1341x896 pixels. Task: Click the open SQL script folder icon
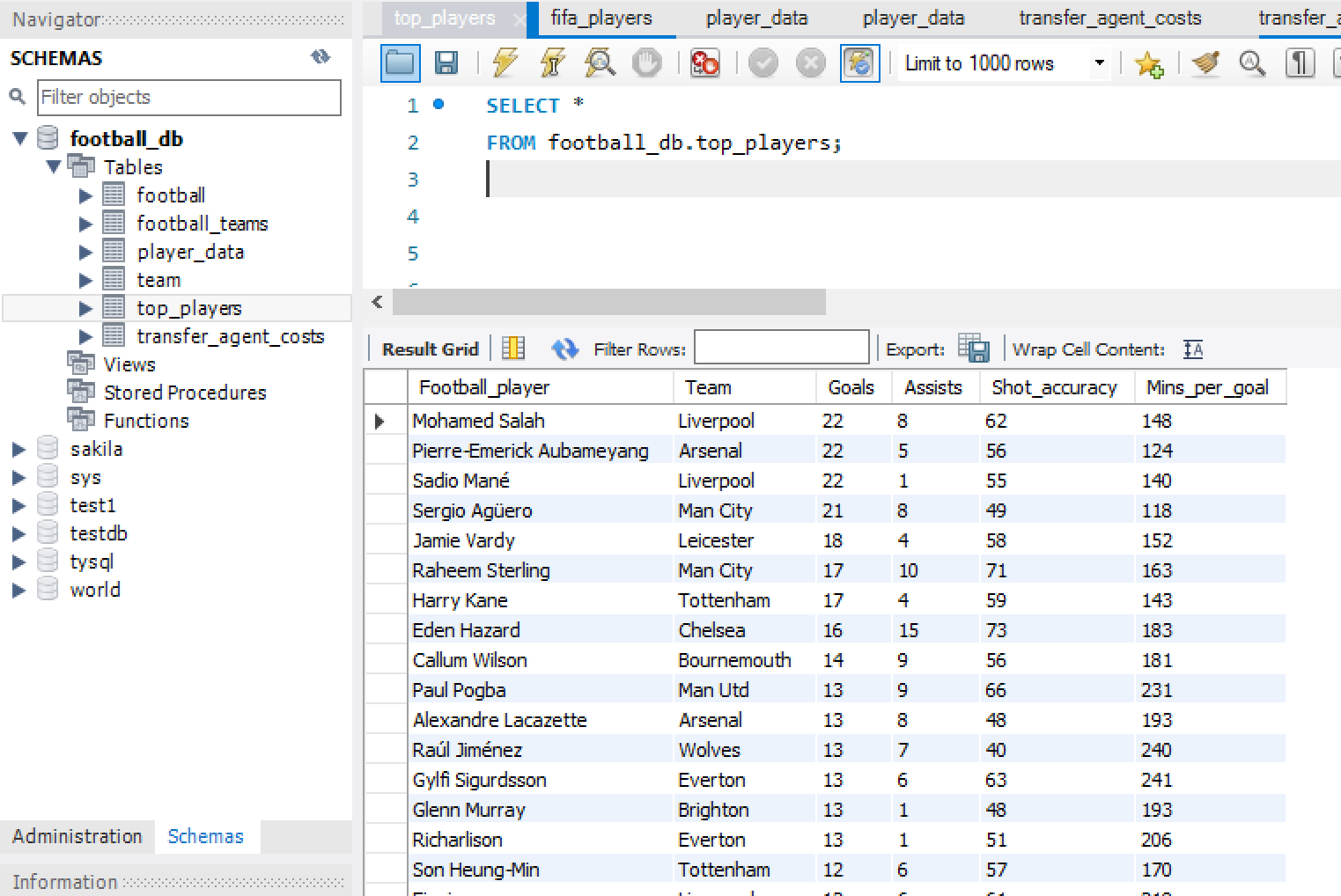400,63
